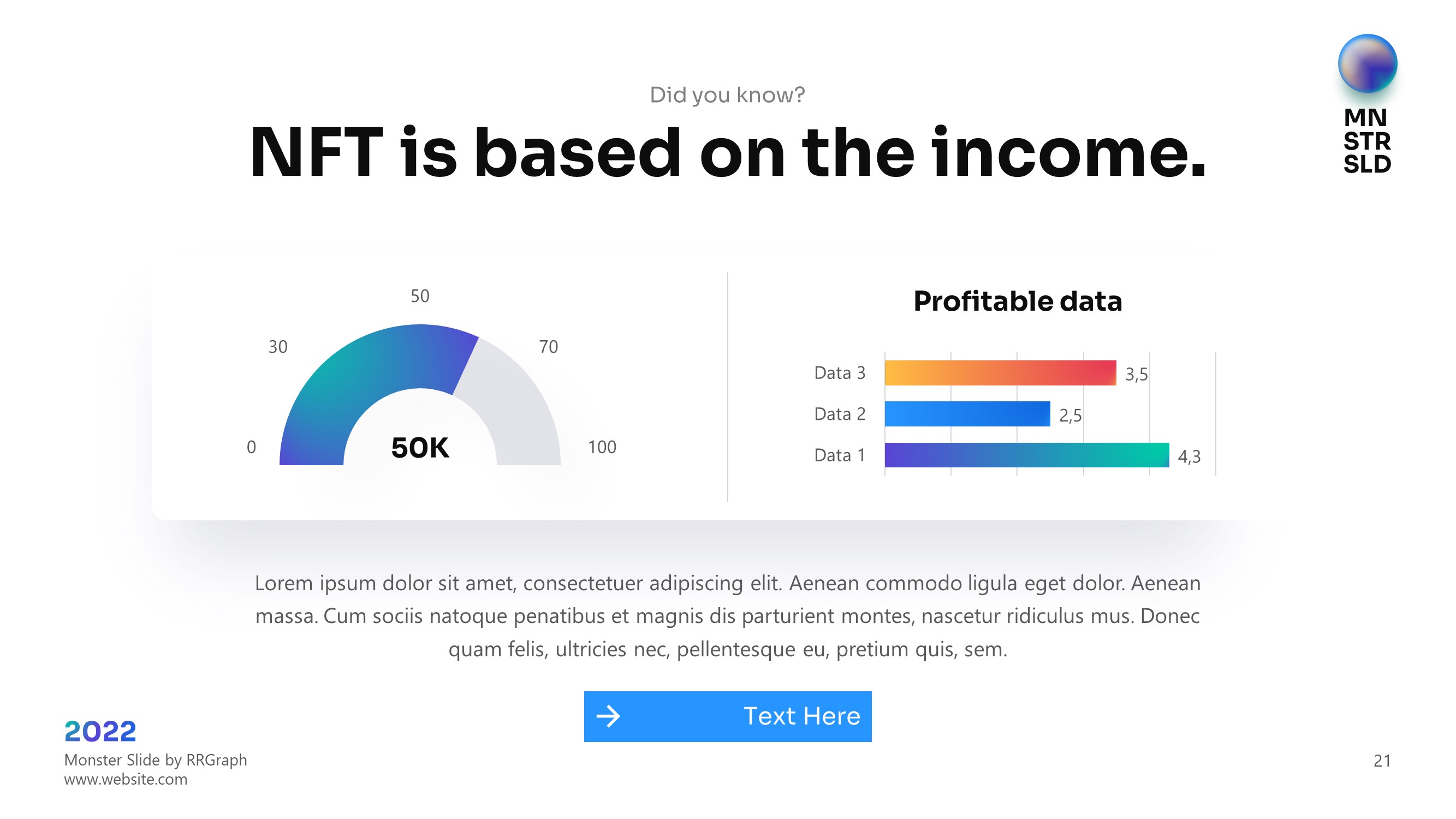The width and height of the screenshot is (1456, 819).
Task: Select the orange Data 3 bar
Action: 1000,373
